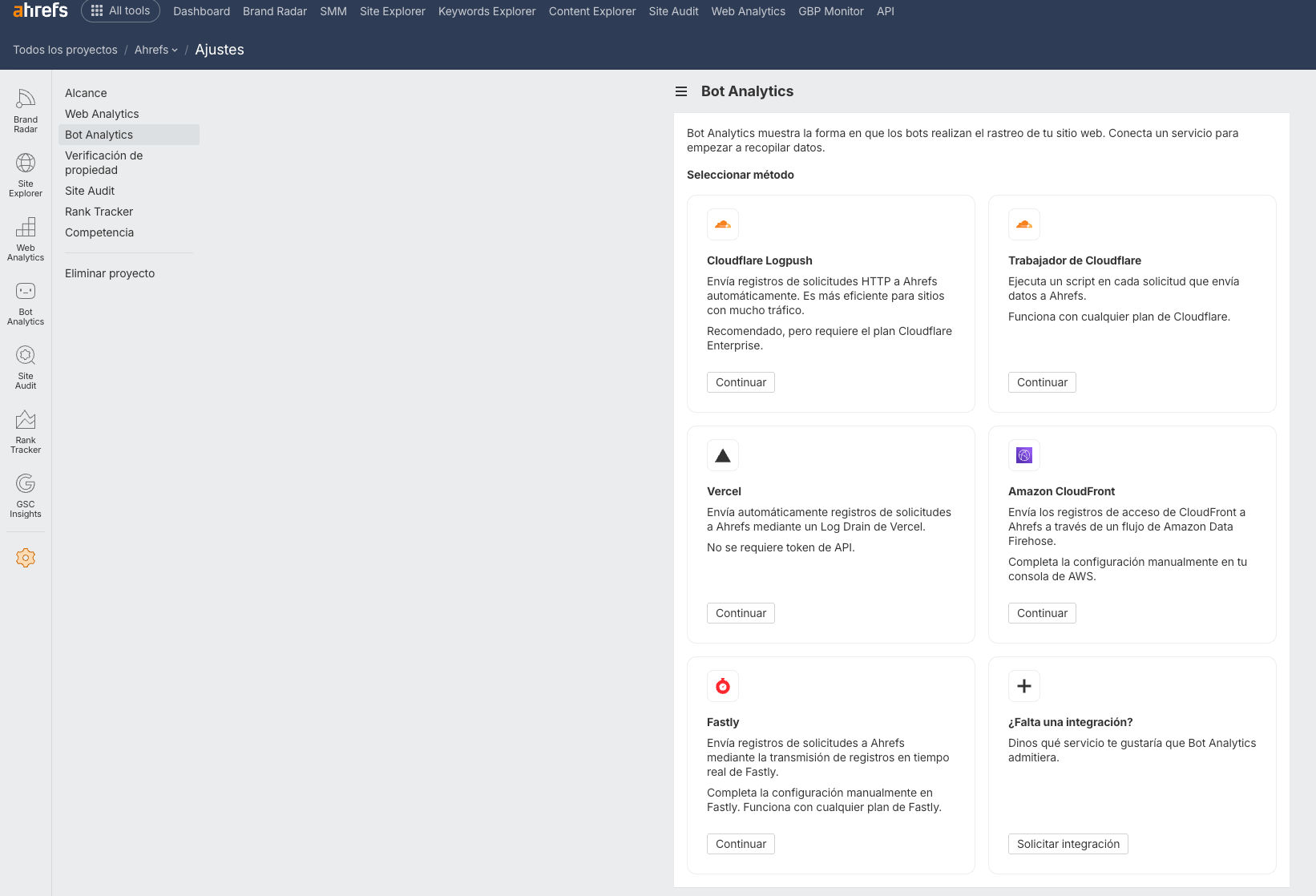Screen dimensions: 1316x896
Task: Open GSC Insights sidebar icon
Action: tap(26, 495)
